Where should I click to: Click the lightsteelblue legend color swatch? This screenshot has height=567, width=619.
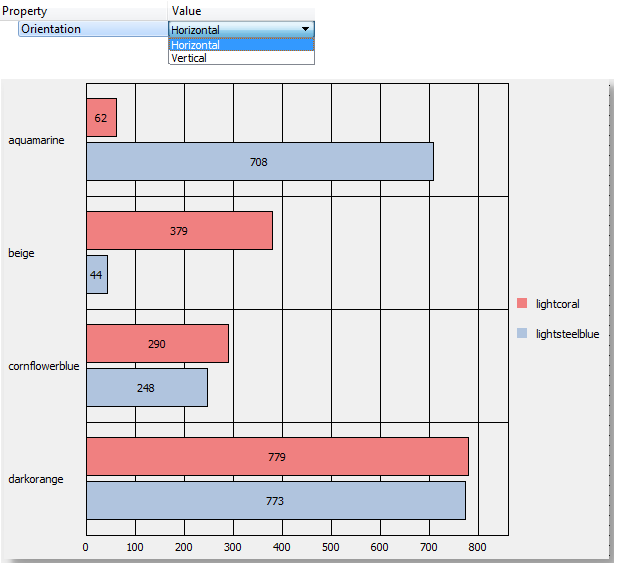(522, 334)
